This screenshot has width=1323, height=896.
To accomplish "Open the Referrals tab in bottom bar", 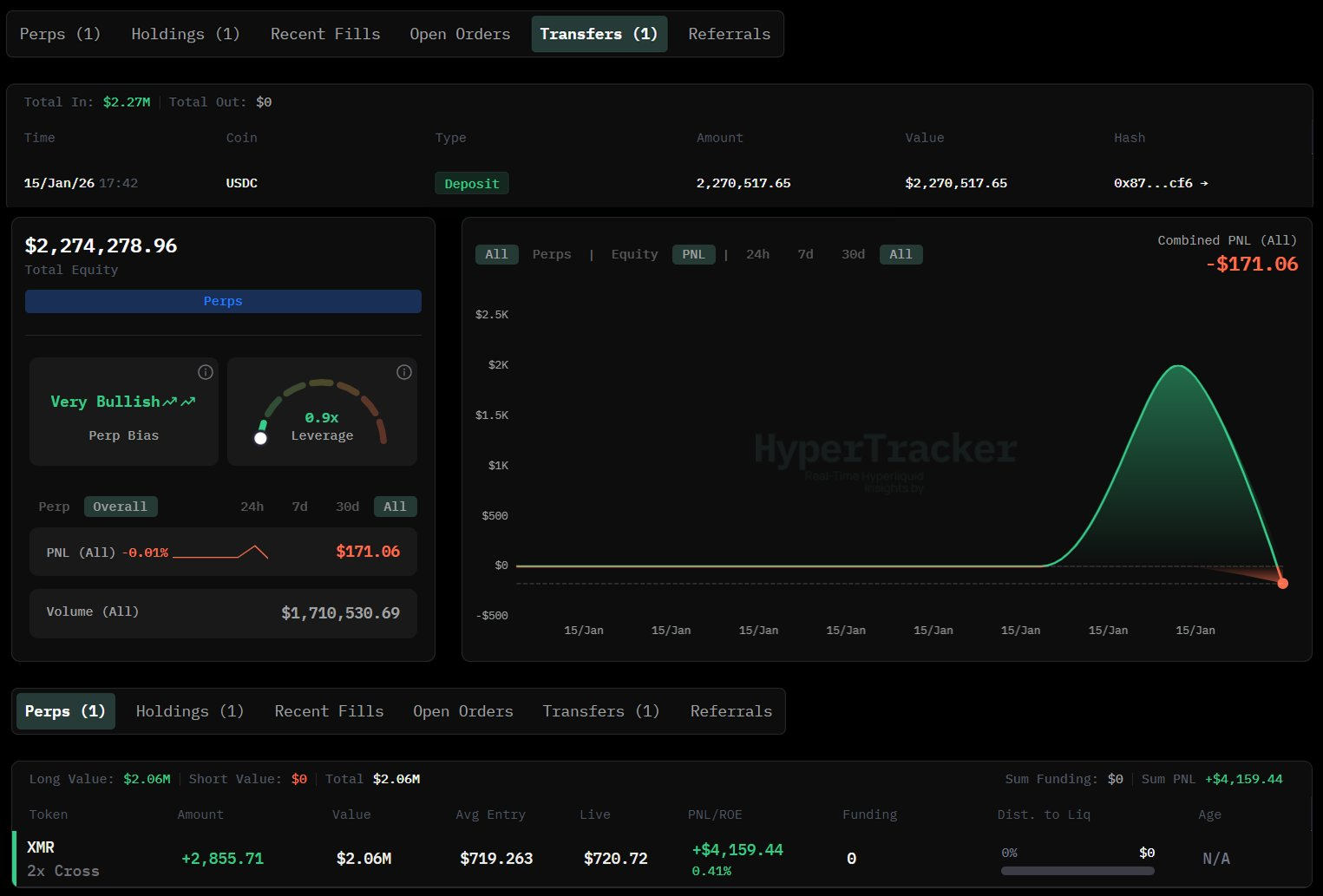I will point(730,711).
